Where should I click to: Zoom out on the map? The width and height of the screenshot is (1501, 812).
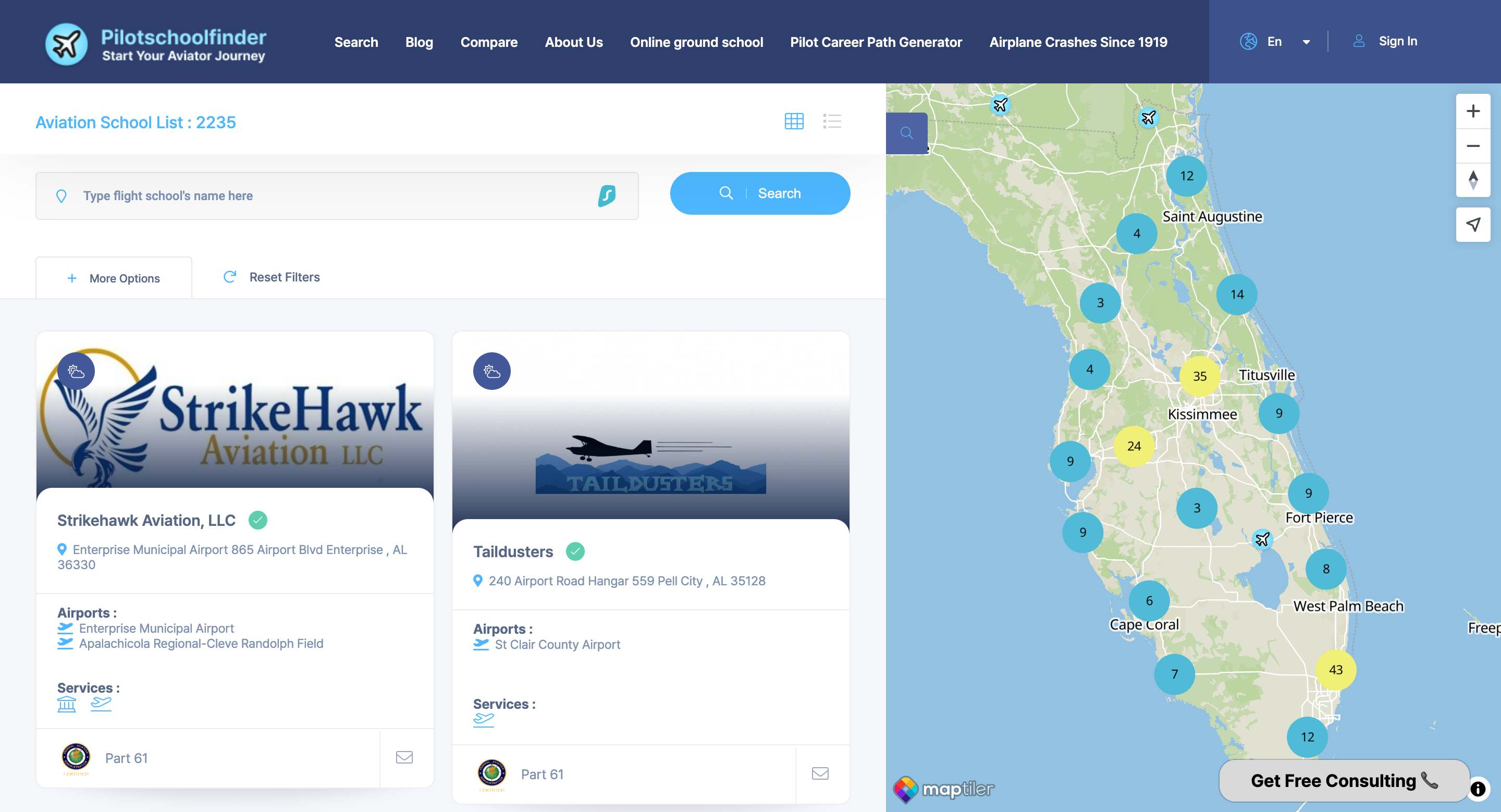[x=1472, y=145]
